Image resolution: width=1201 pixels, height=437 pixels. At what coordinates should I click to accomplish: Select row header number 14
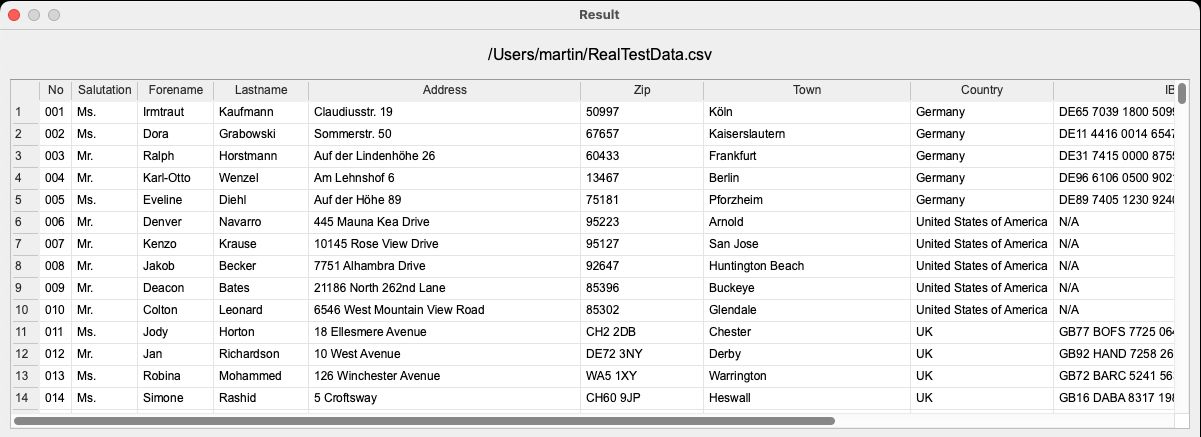(25, 398)
